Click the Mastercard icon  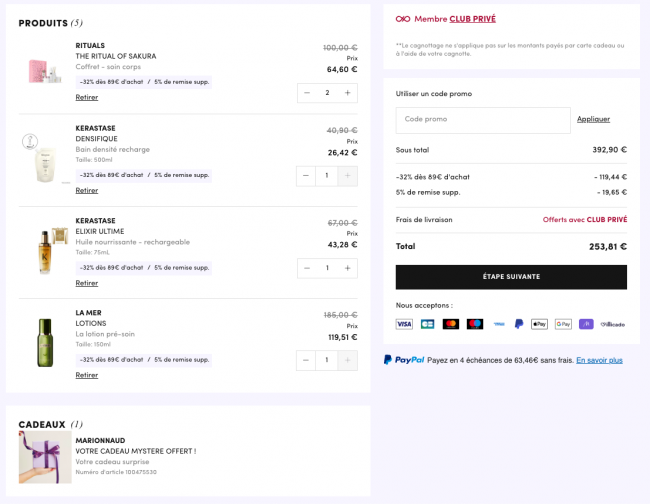point(451,324)
